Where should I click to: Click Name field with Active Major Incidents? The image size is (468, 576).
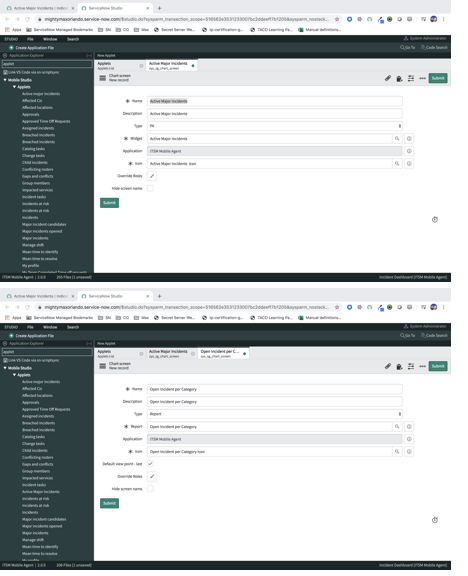[274, 101]
